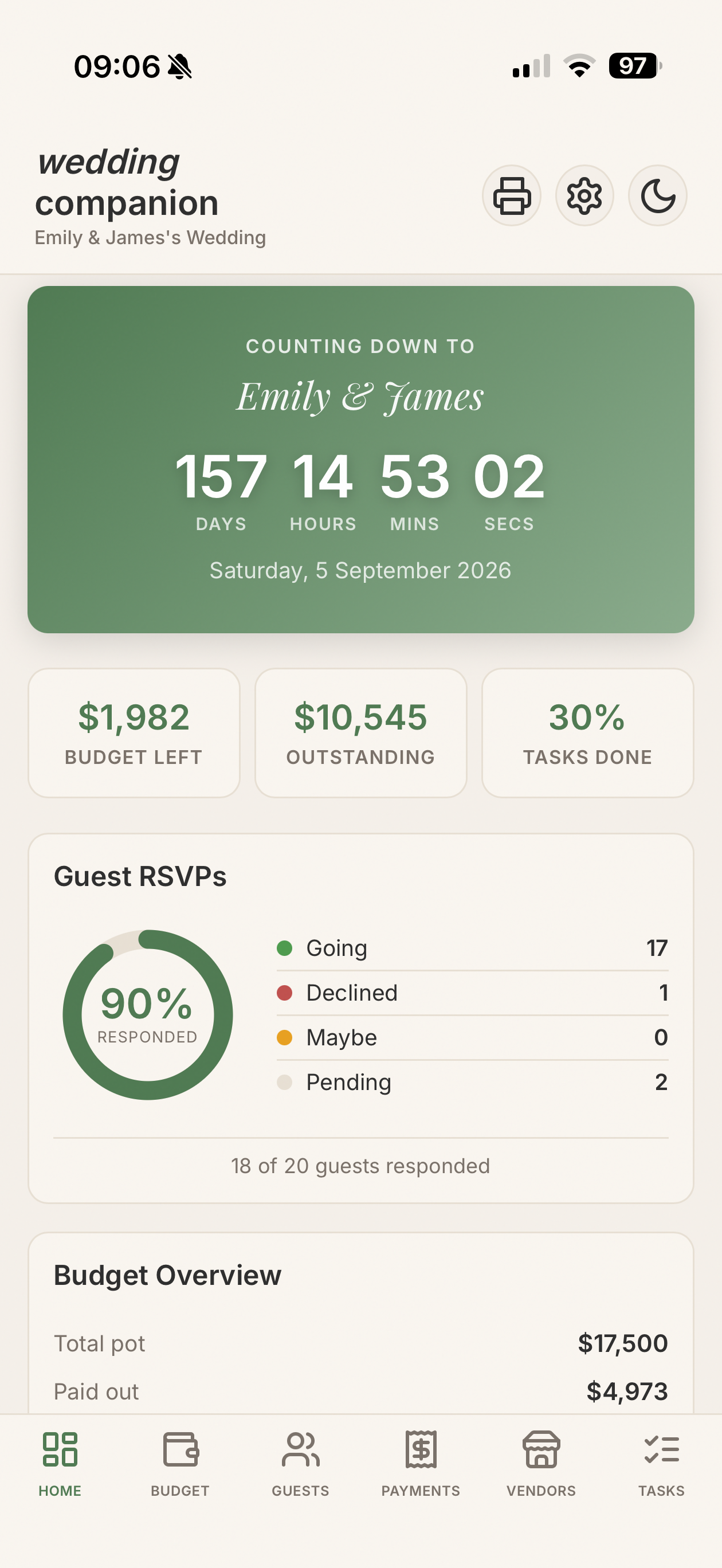Tap the Total pot budget row
The image size is (722, 1568).
(x=361, y=1343)
